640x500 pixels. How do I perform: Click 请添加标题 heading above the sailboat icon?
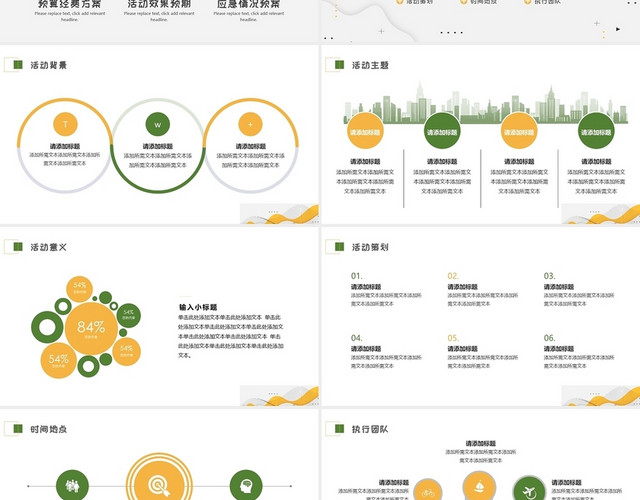(x=480, y=443)
